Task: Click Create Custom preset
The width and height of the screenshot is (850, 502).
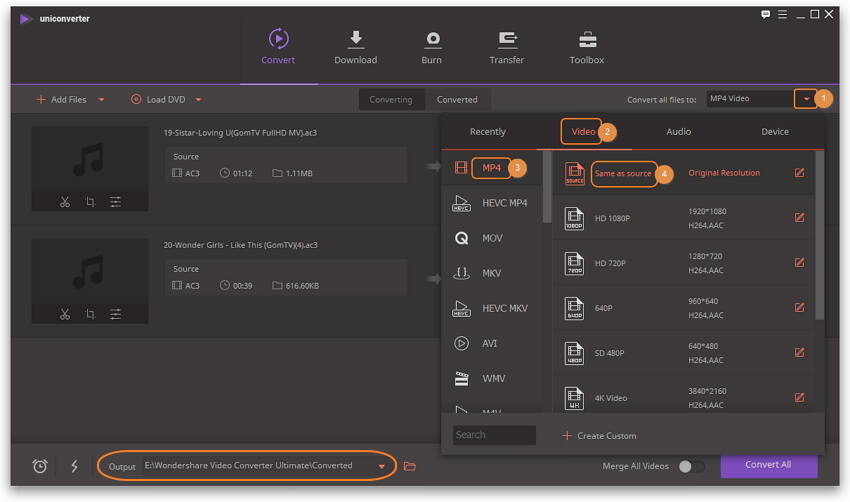Action: point(600,436)
